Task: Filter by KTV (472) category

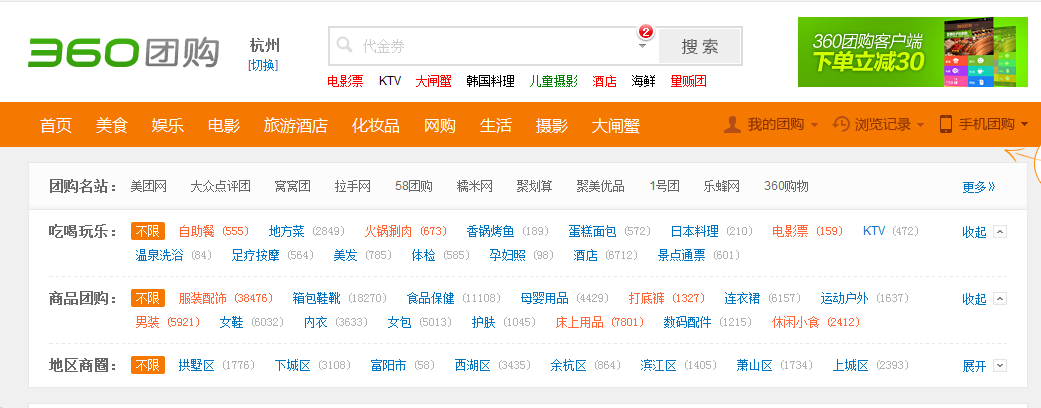Action: tap(891, 232)
